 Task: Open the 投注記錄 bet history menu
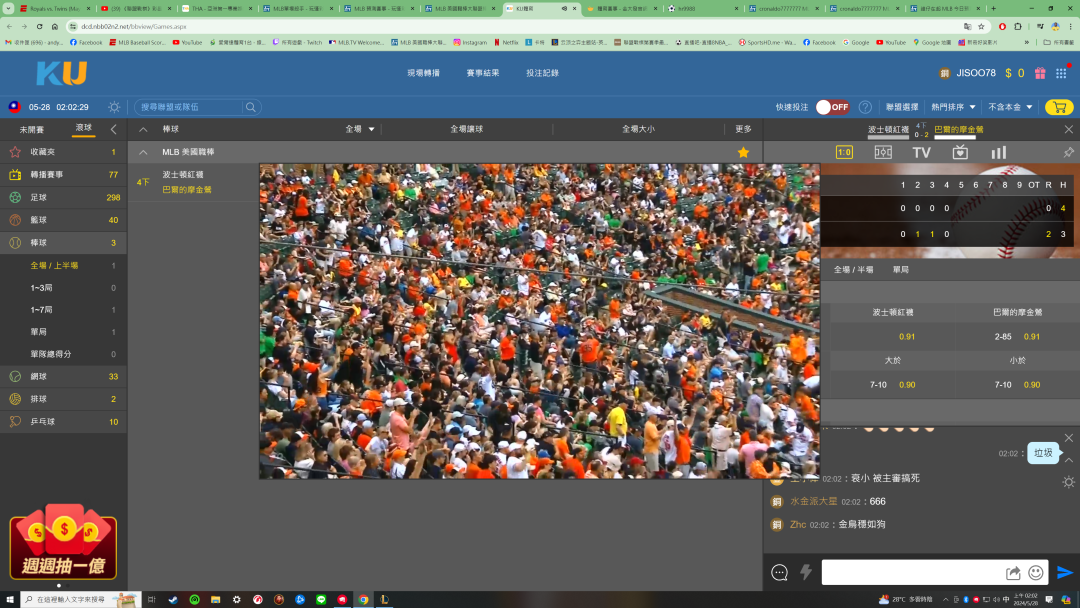click(x=542, y=73)
